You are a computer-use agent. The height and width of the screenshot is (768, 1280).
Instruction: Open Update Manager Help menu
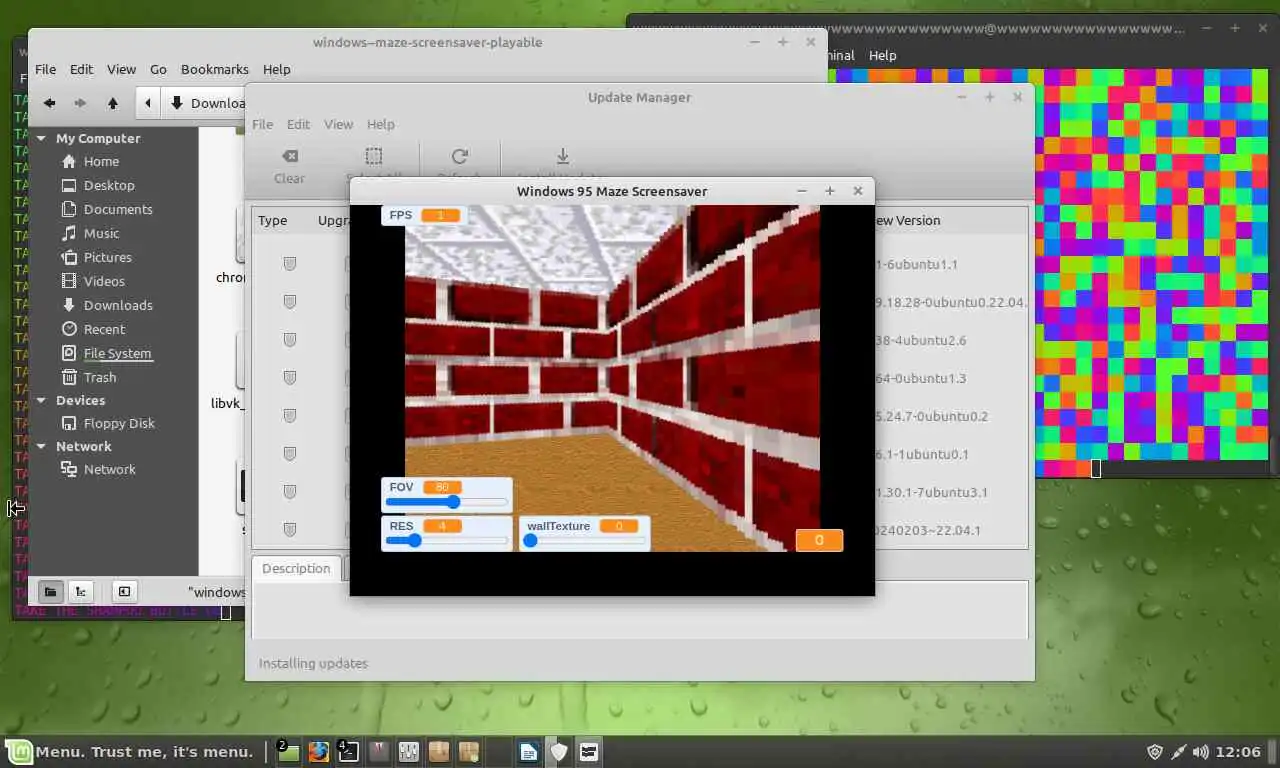[380, 124]
